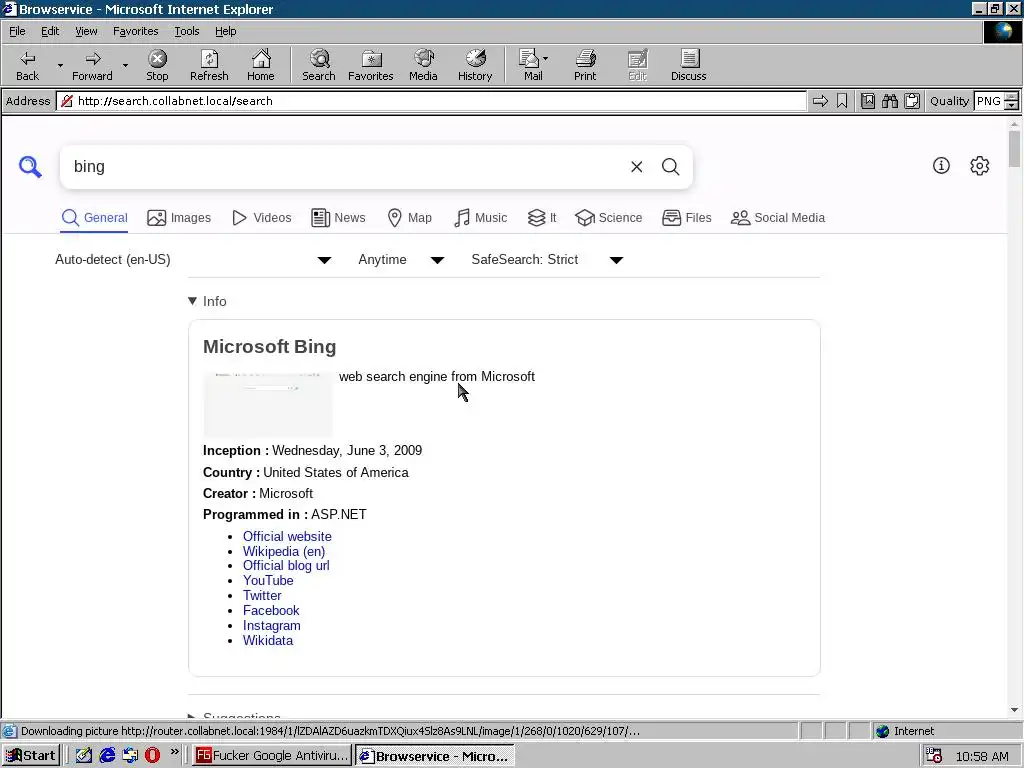Viewport: 1024px width, 768px height.
Task: Open the info circle icon
Action: (941, 165)
